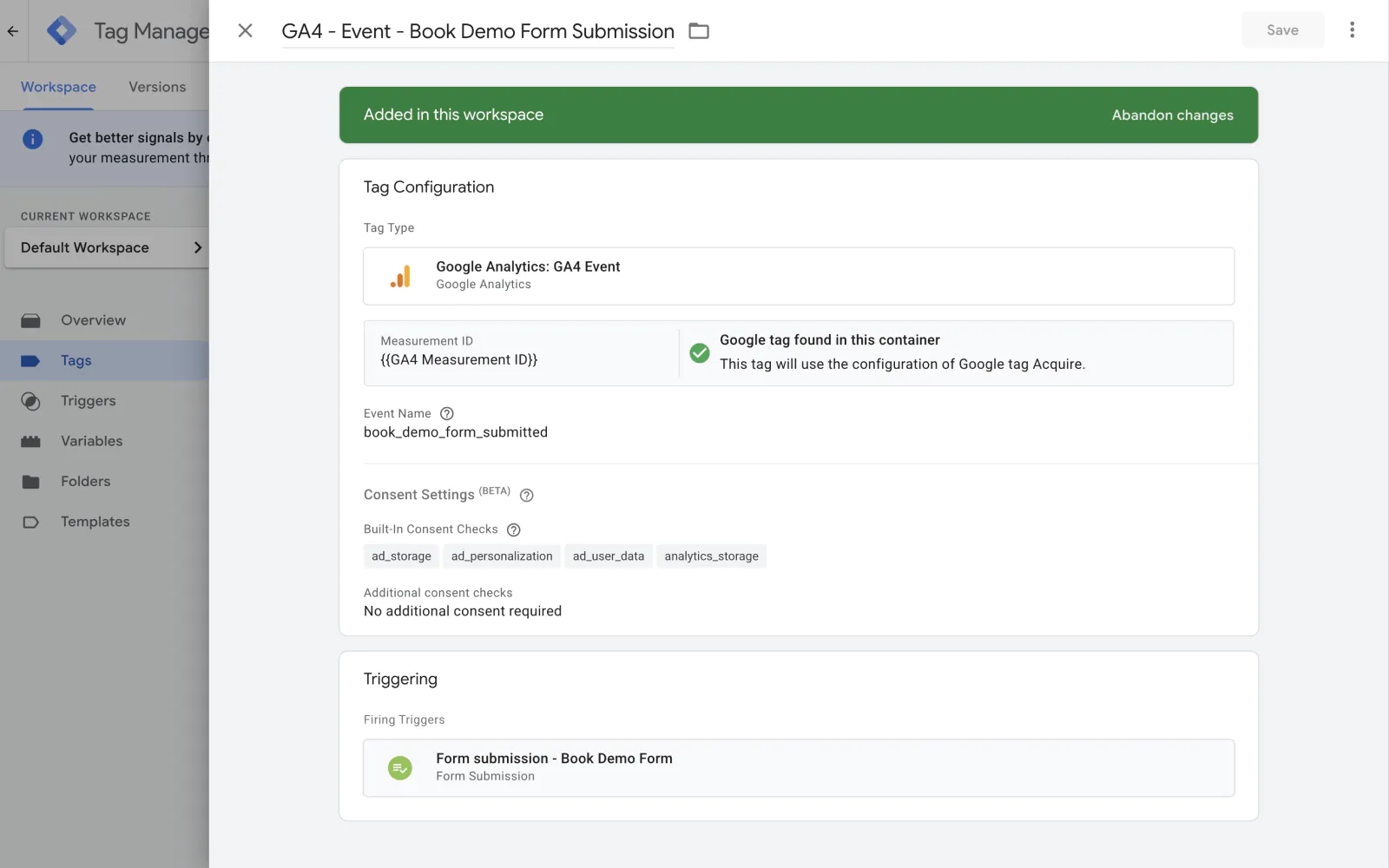1389x868 pixels.
Task: Close the tag editor panel
Action: 246,31
